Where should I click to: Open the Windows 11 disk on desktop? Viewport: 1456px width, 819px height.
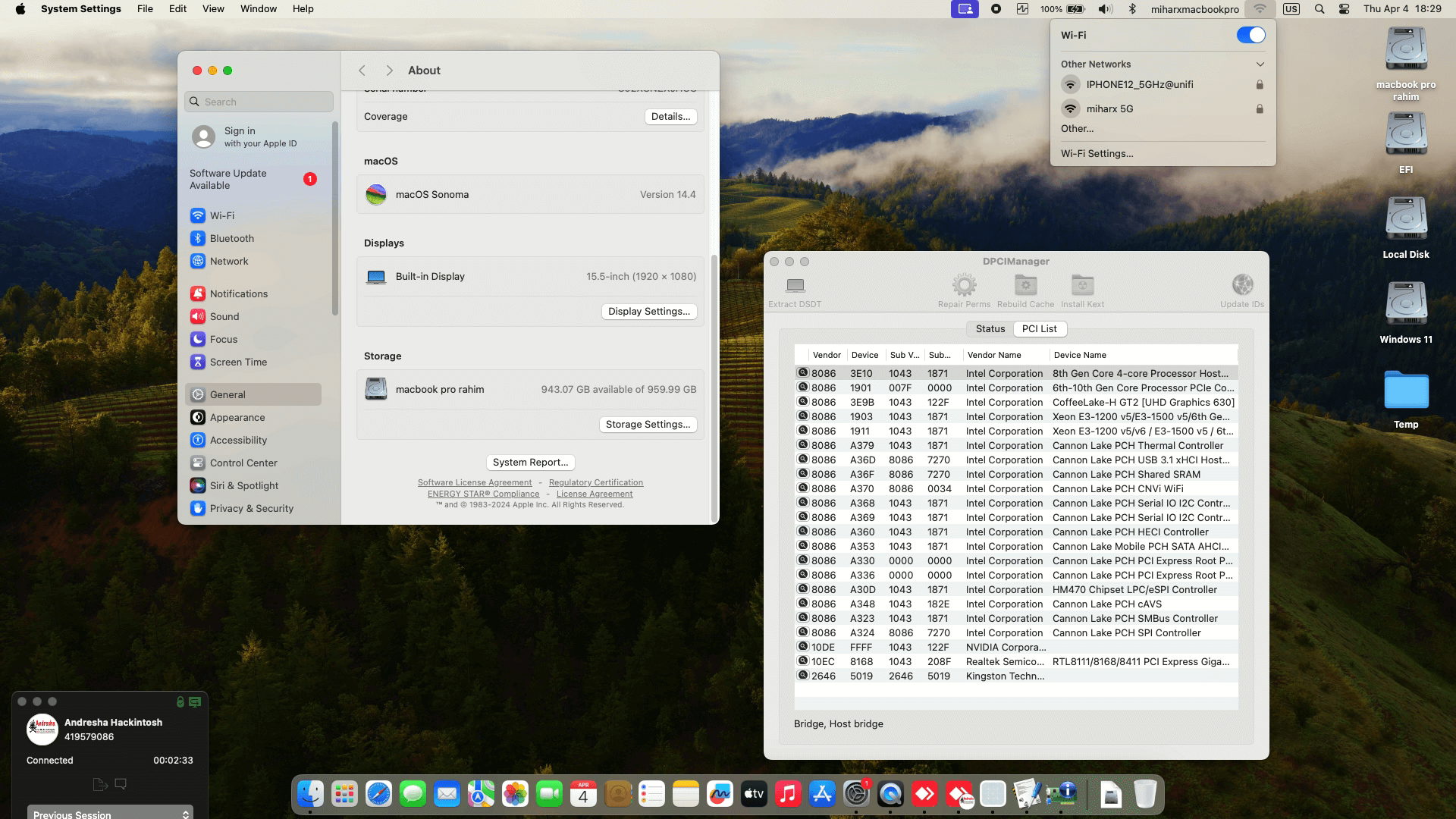(1406, 304)
